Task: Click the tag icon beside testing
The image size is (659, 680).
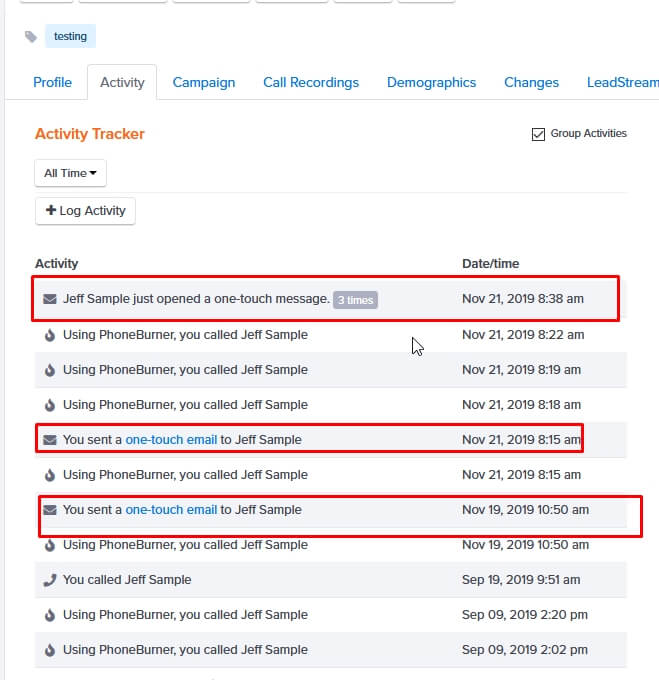Action: 31,37
